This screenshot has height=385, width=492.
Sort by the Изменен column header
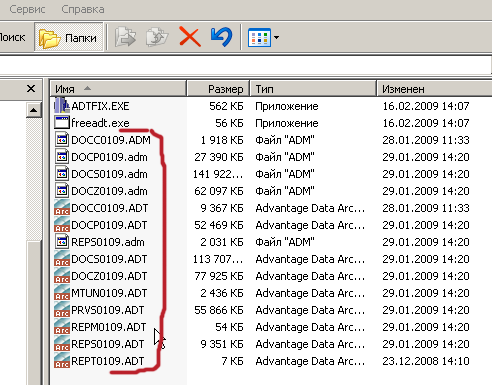coord(434,89)
